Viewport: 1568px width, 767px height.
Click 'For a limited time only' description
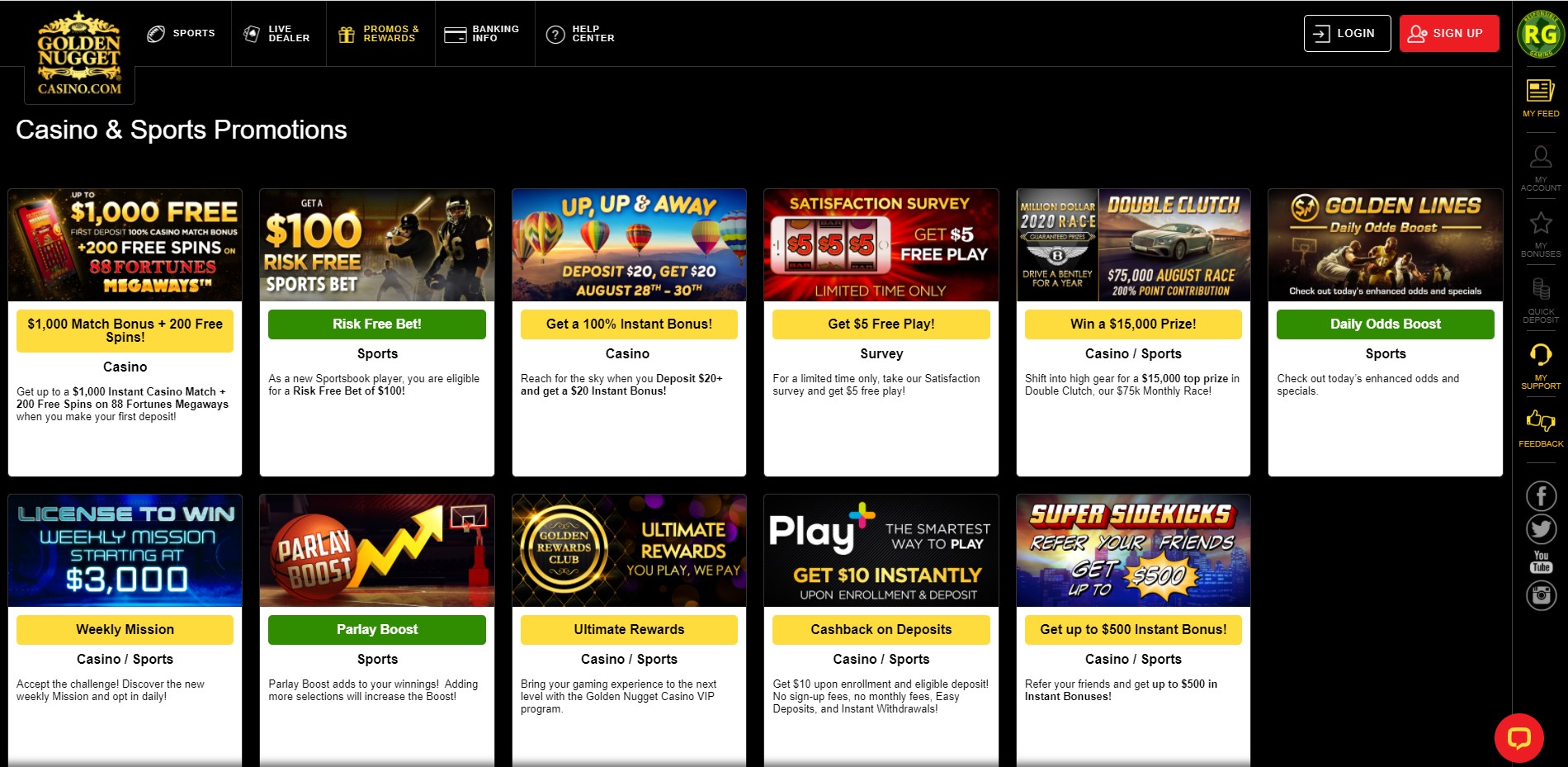(x=876, y=385)
